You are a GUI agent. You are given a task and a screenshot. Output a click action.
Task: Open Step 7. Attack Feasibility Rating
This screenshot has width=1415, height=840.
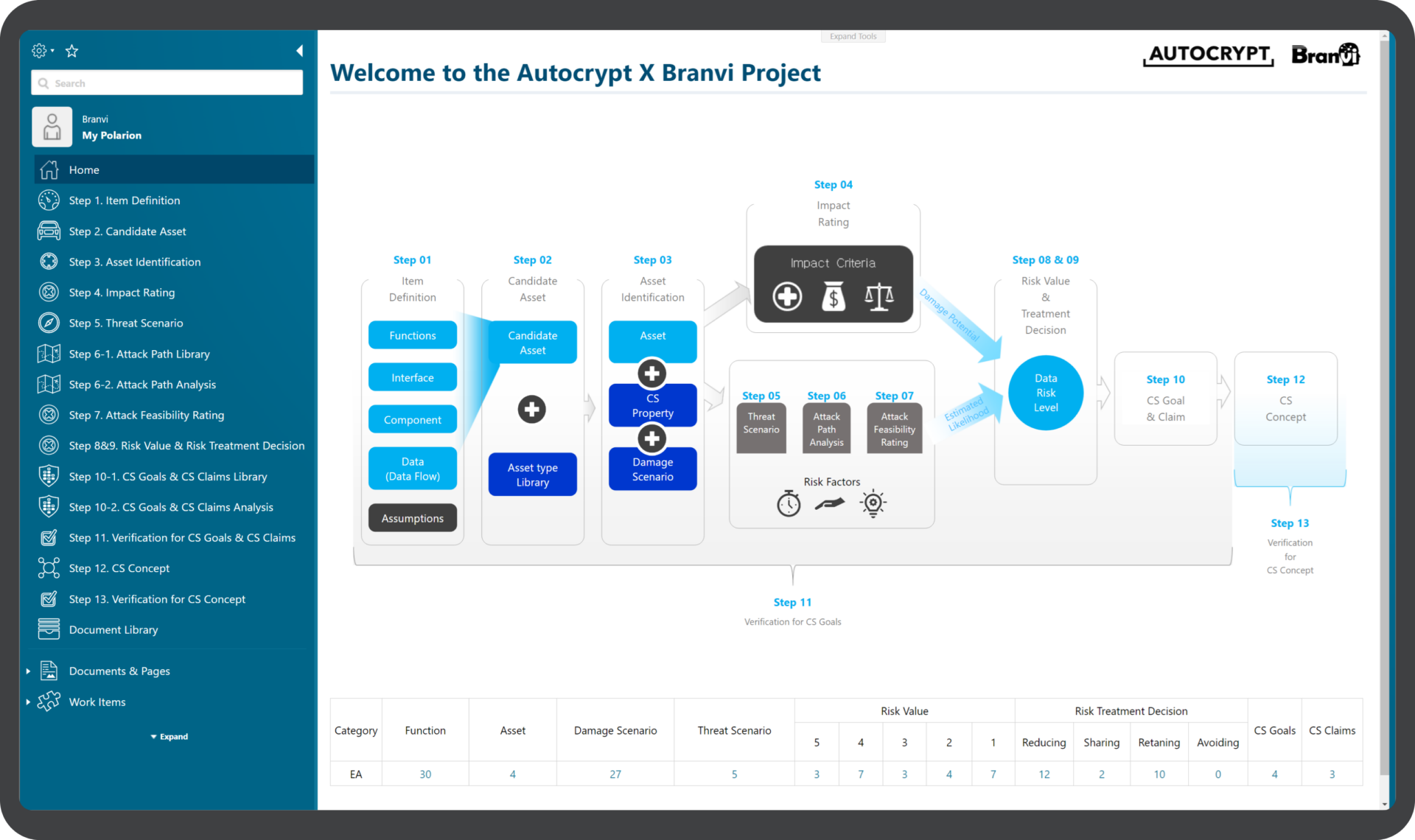coord(146,415)
